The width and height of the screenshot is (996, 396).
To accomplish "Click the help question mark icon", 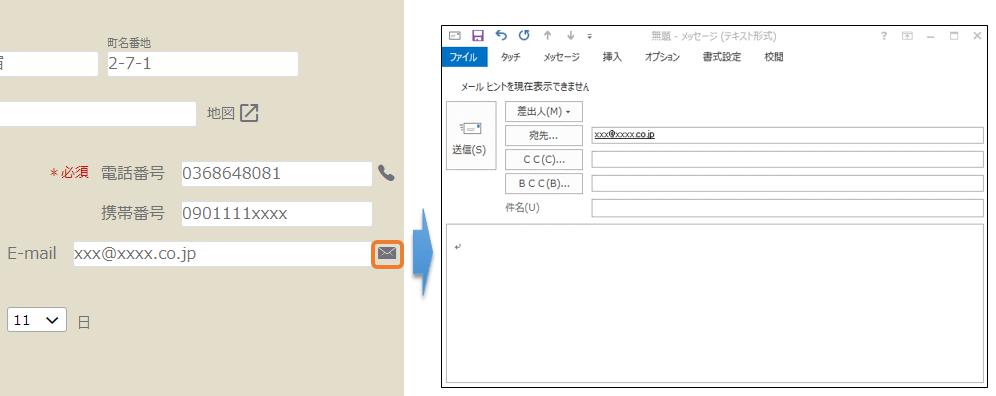I will click(884, 36).
